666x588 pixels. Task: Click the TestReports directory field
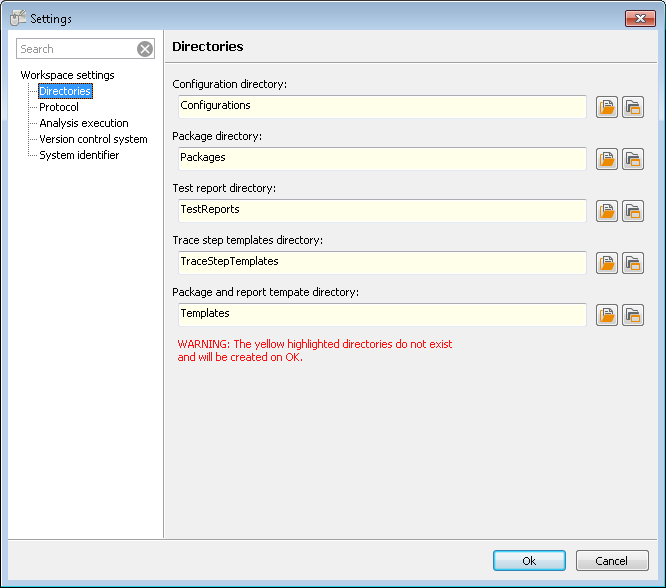382,211
